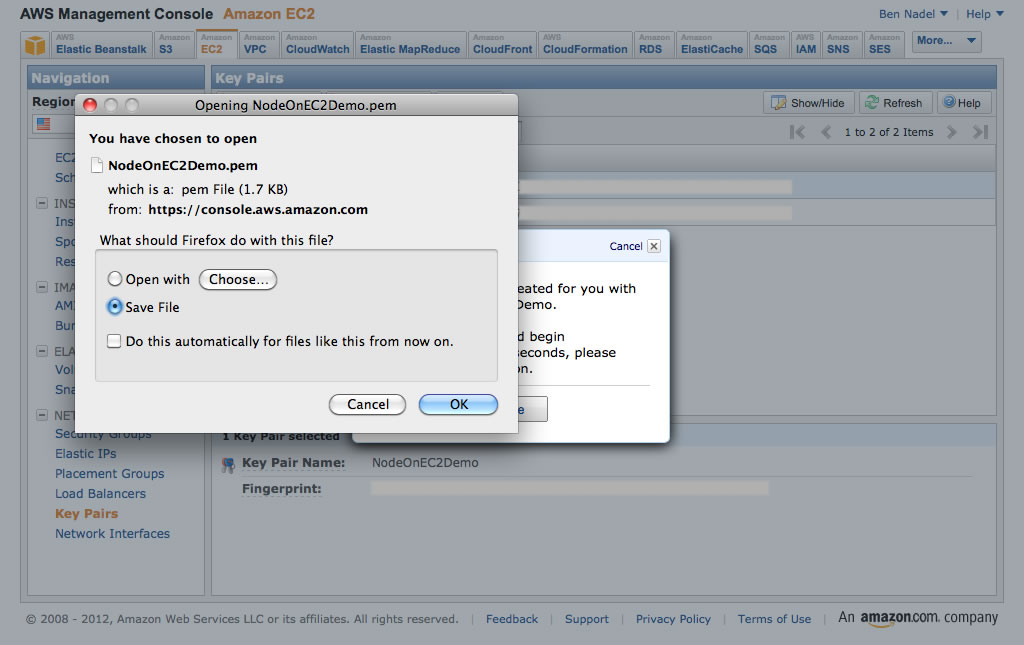Viewport: 1024px width, 645px height.
Task: Open Elastic IPs in navigation
Action: [86, 453]
